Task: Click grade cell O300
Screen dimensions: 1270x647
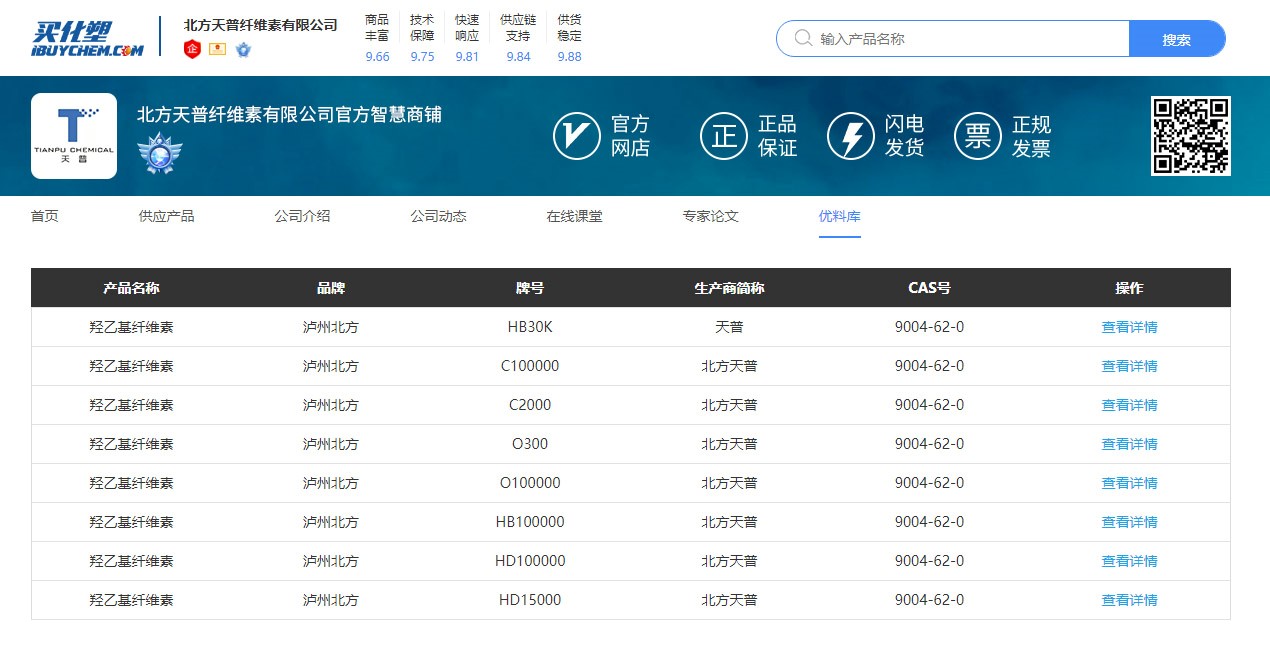Action: [x=530, y=444]
